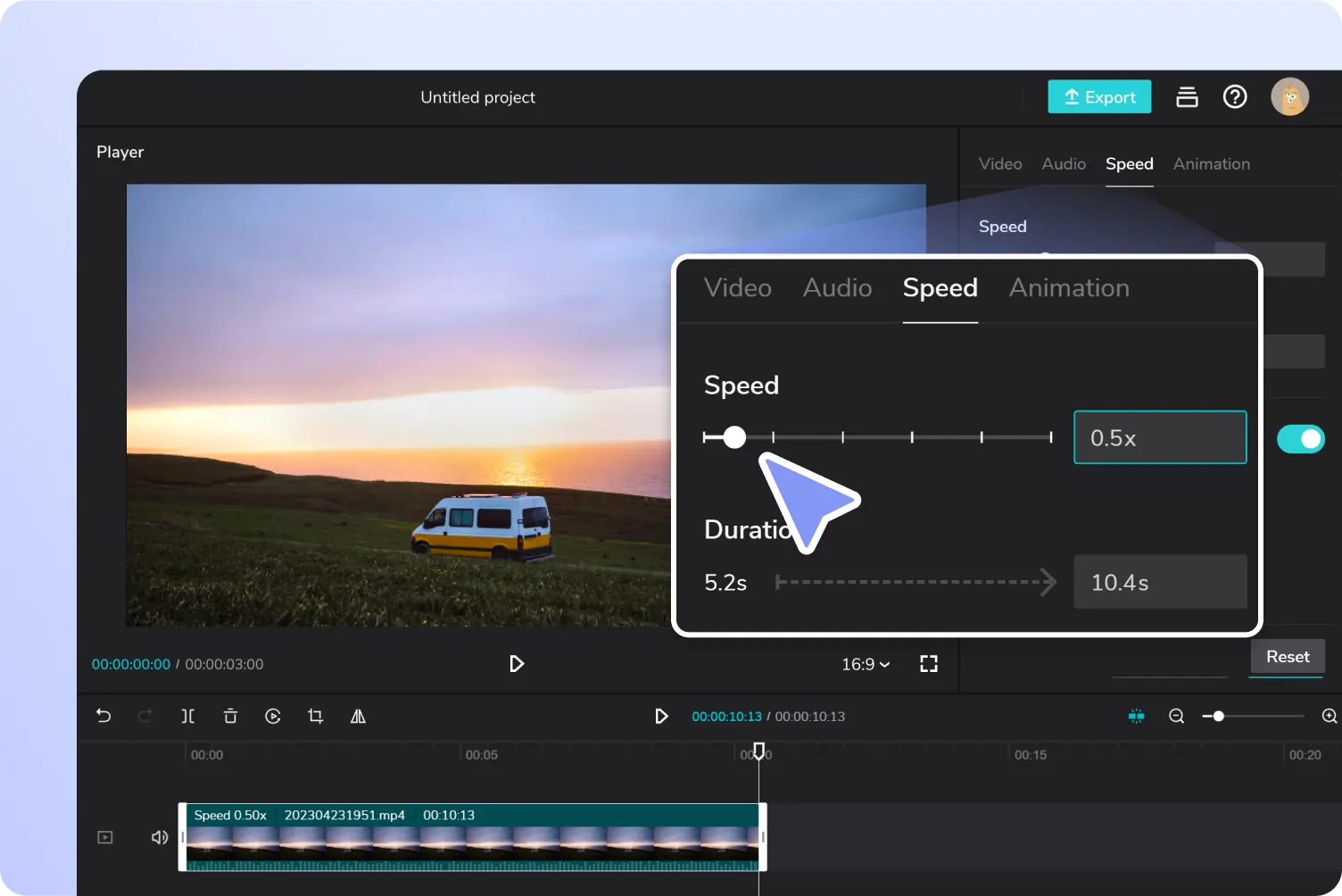
Task: Open the layers stack icon near Export
Action: coord(1187,96)
